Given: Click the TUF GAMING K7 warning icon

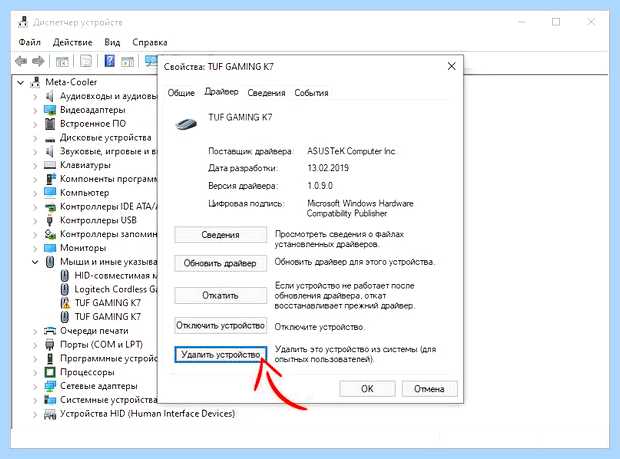Looking at the screenshot, I should (65, 303).
